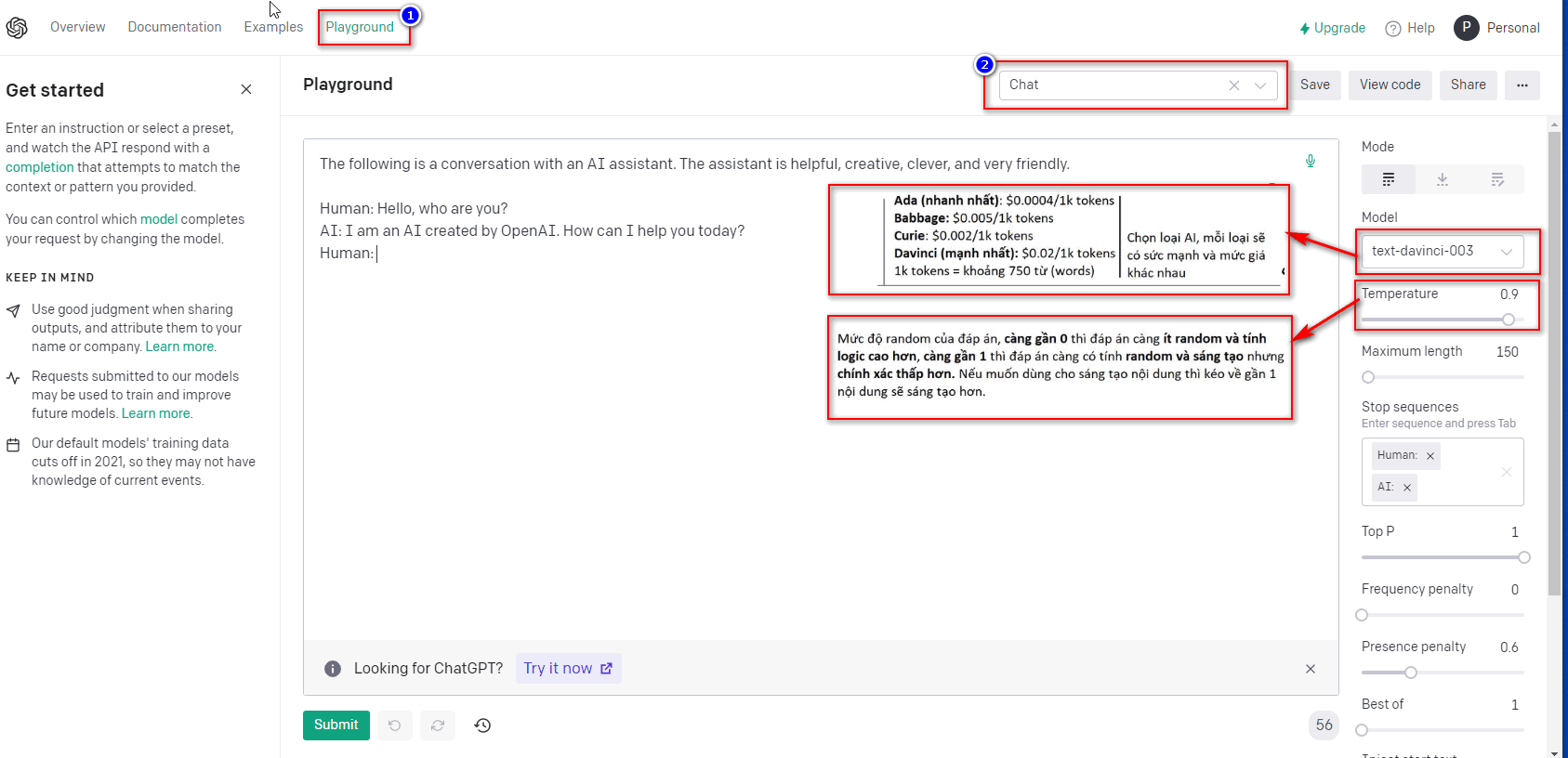
Task: Select the Complete mode icon
Action: 1389,179
